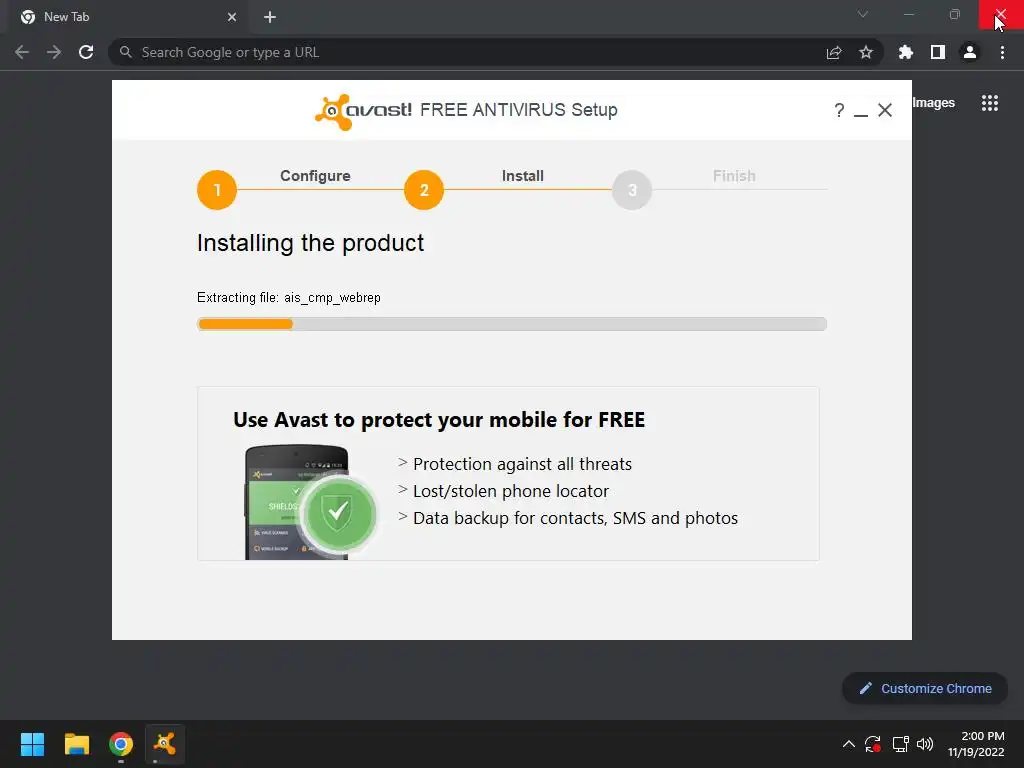Open the Images link on New Tab page

933,103
